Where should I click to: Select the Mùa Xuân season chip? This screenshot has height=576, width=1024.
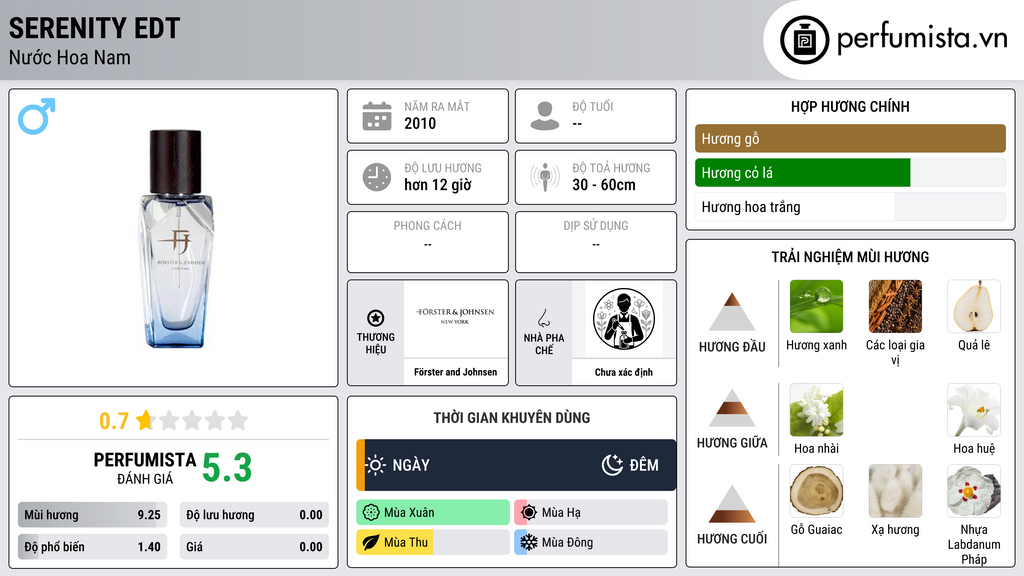pos(433,513)
